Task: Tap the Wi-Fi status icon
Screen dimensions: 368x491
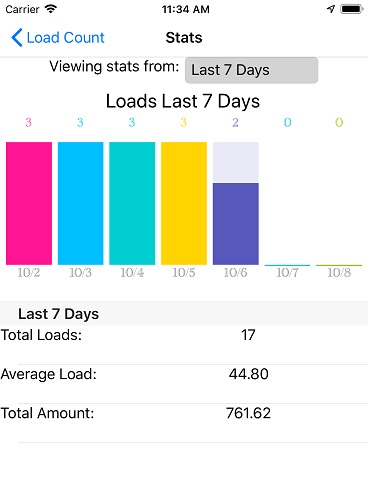Action: pyautogui.click(x=51, y=9)
